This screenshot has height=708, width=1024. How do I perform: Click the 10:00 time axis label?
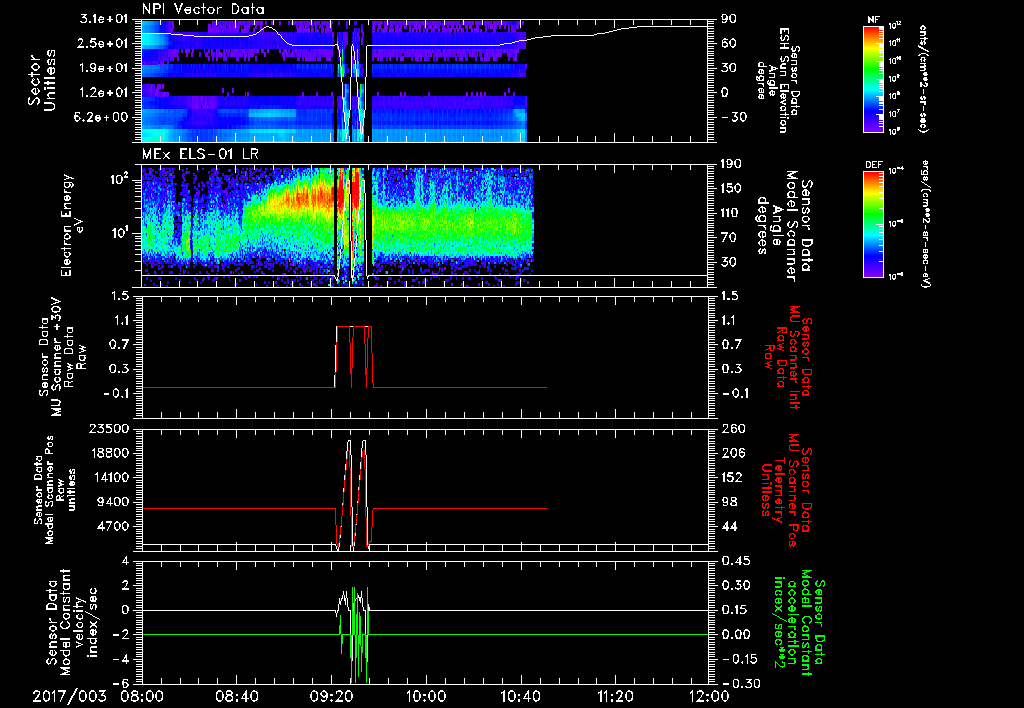[x=426, y=696]
